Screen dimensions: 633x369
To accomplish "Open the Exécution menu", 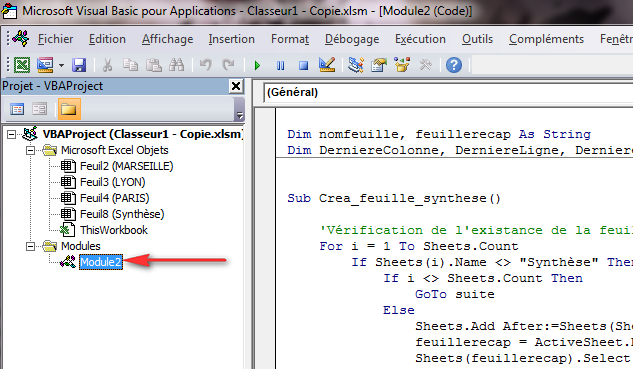I will click(420, 39).
